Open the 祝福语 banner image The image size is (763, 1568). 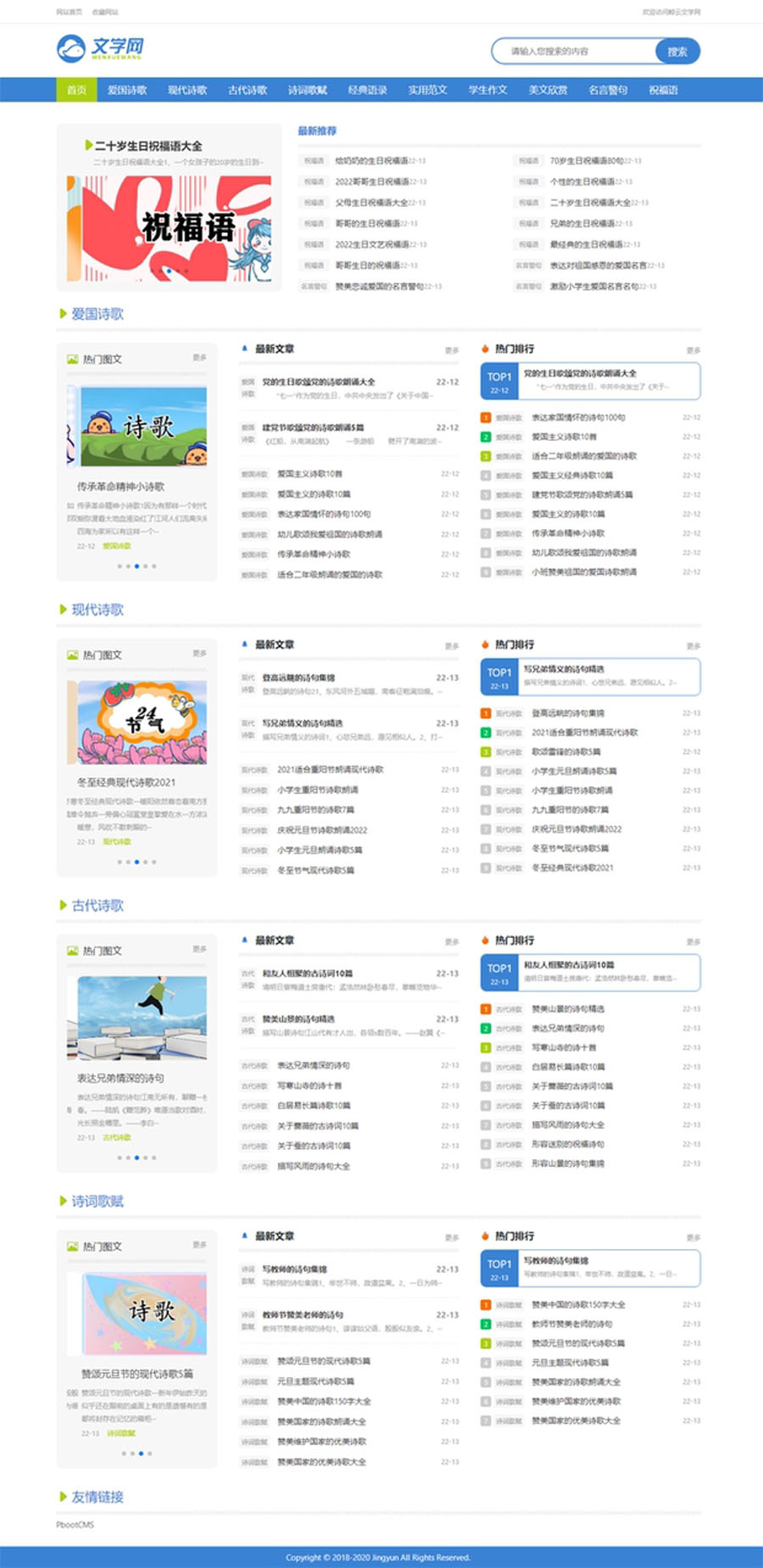170,227
